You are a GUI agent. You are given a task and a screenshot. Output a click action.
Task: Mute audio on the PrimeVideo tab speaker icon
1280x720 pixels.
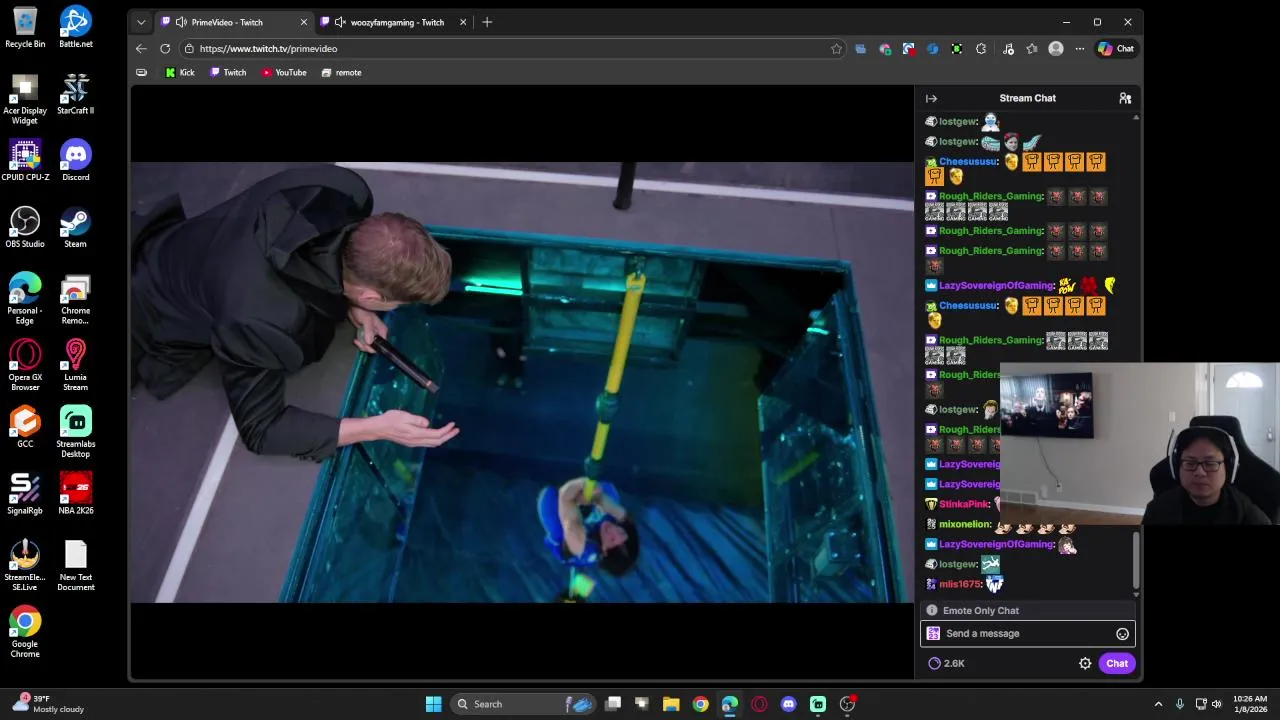[181, 22]
